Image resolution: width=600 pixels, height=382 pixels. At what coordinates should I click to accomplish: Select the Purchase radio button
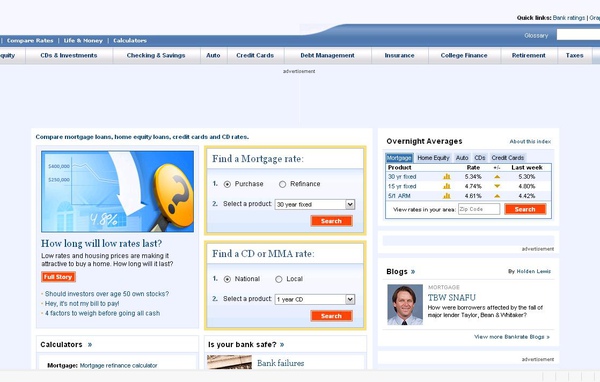coord(227,184)
